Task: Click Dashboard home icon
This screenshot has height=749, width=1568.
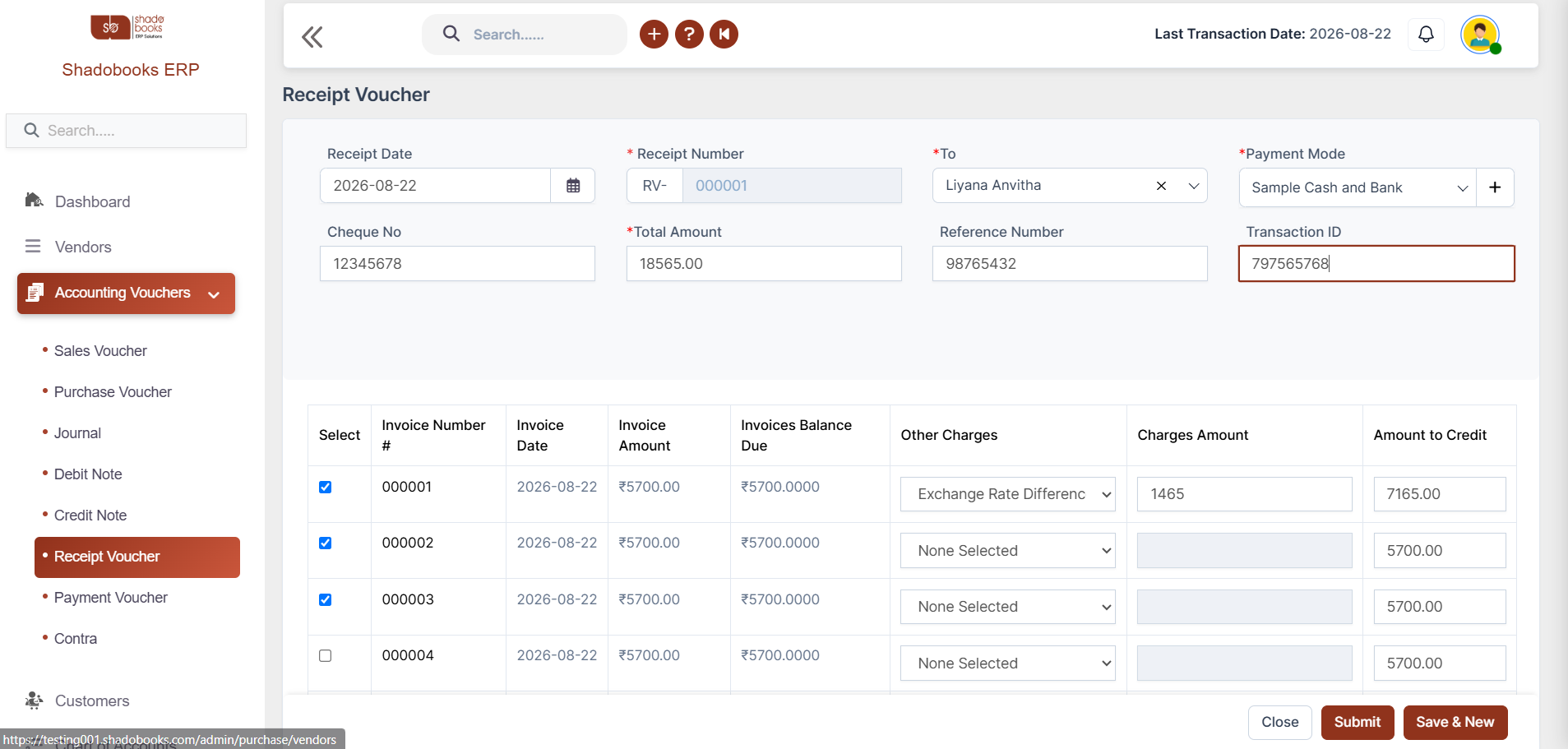Action: pos(34,201)
